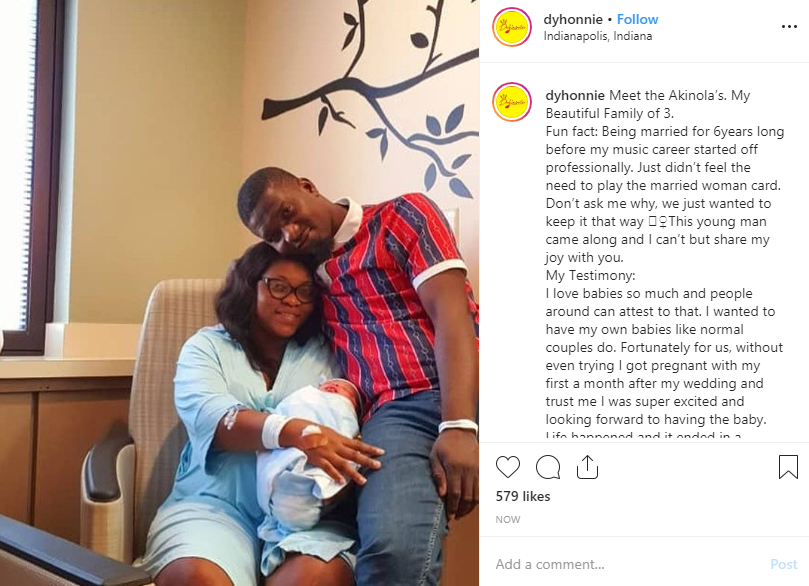809x586 pixels.
Task: Open the three-dot more options menu
Action: point(789,27)
